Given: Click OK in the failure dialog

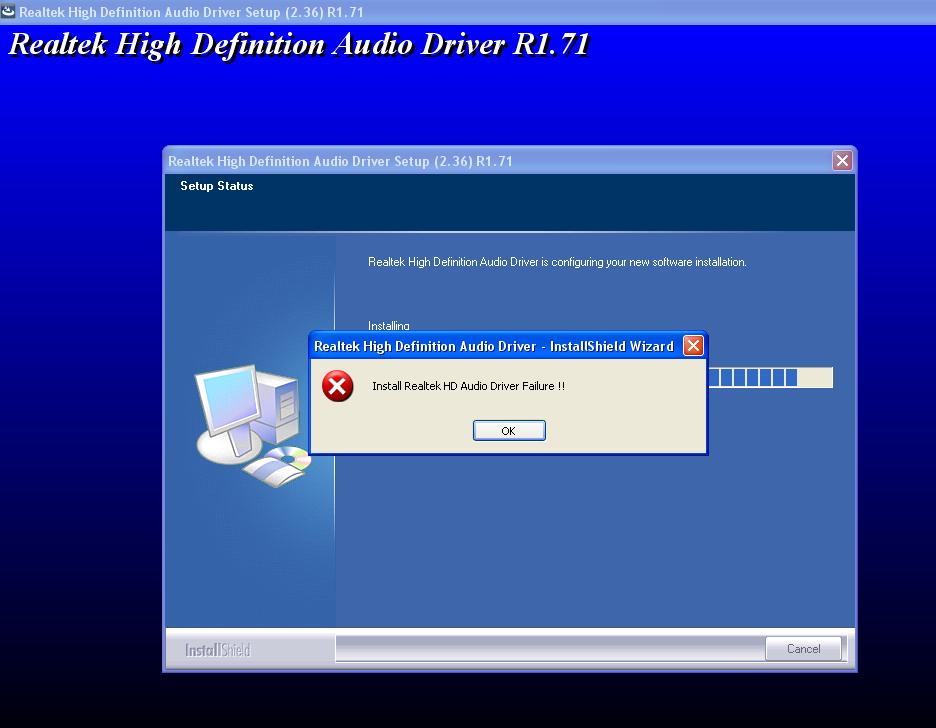Looking at the screenshot, I should 509,430.
